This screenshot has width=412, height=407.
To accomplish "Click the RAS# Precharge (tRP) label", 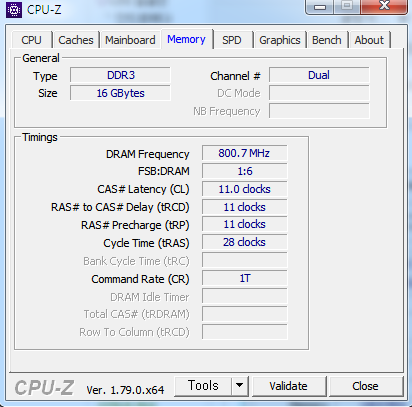I will click(135, 225).
